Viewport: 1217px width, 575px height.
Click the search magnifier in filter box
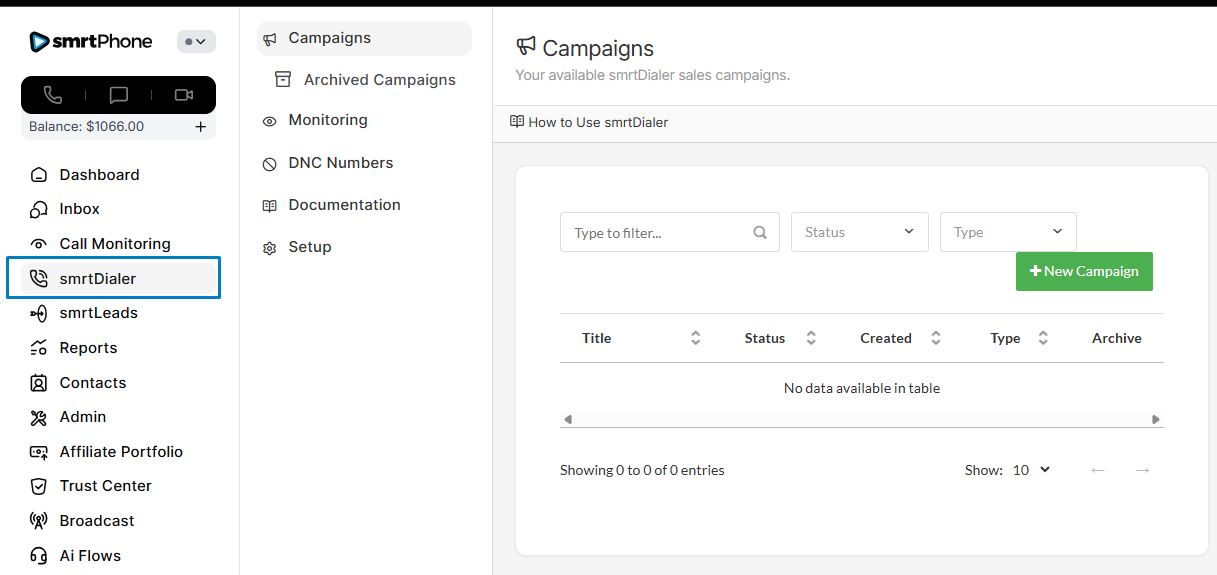tap(760, 232)
